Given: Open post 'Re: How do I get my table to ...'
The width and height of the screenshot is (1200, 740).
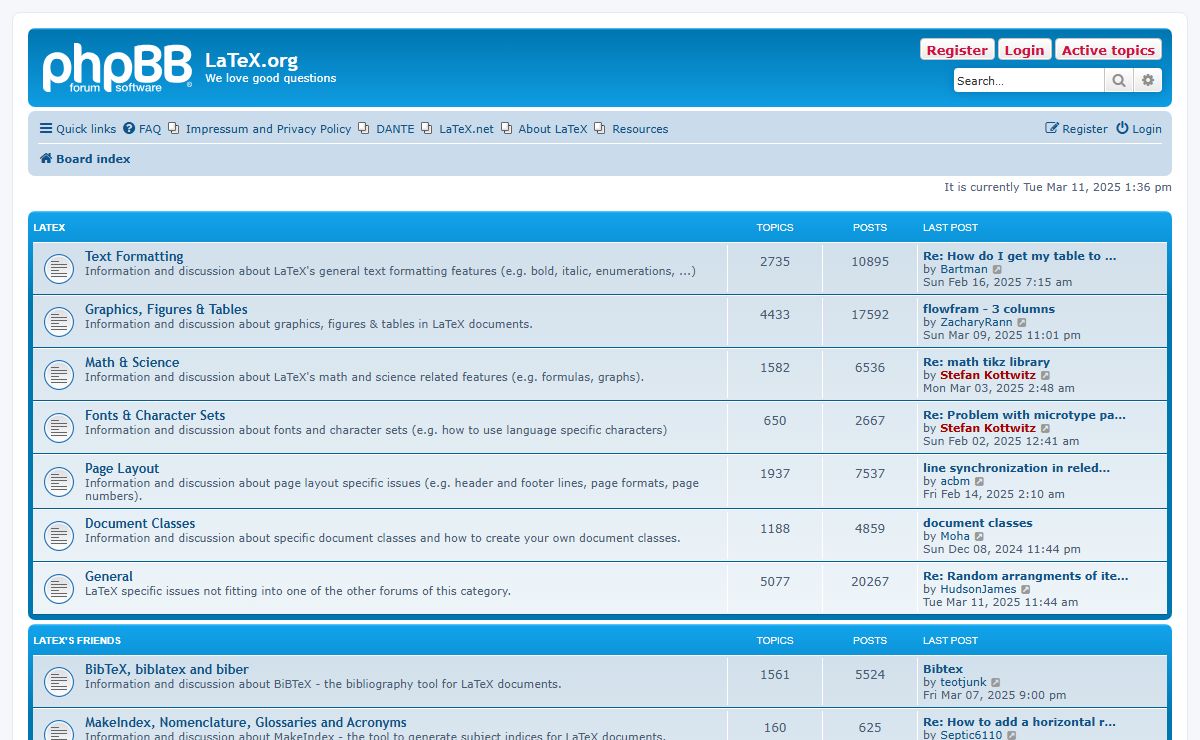Looking at the screenshot, I should click(x=1020, y=256).
